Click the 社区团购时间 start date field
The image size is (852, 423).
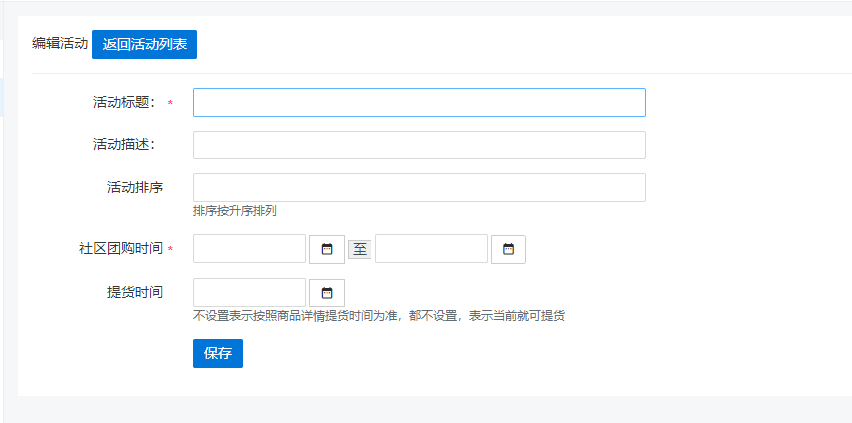coord(249,248)
